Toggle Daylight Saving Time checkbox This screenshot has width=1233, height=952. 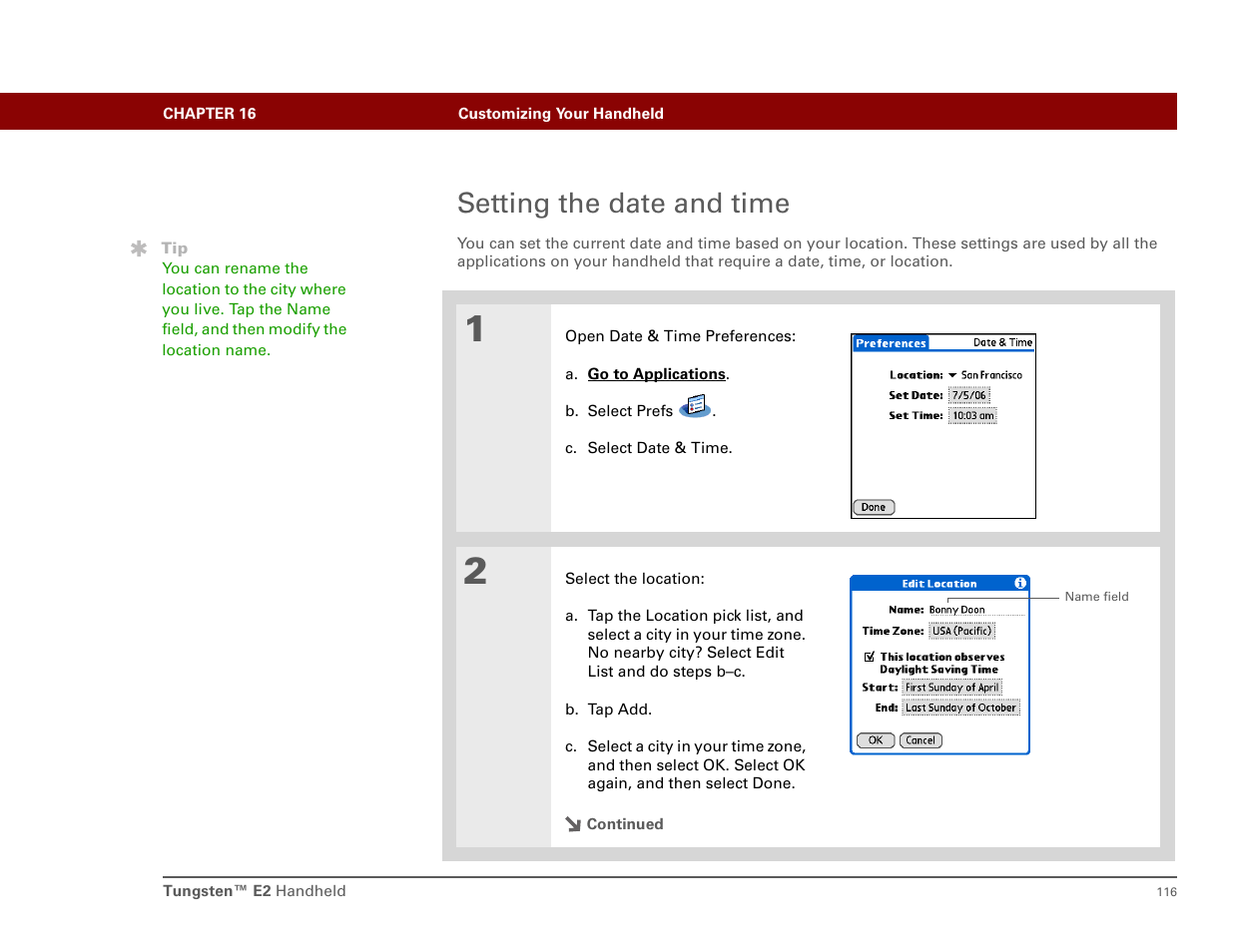(x=870, y=657)
